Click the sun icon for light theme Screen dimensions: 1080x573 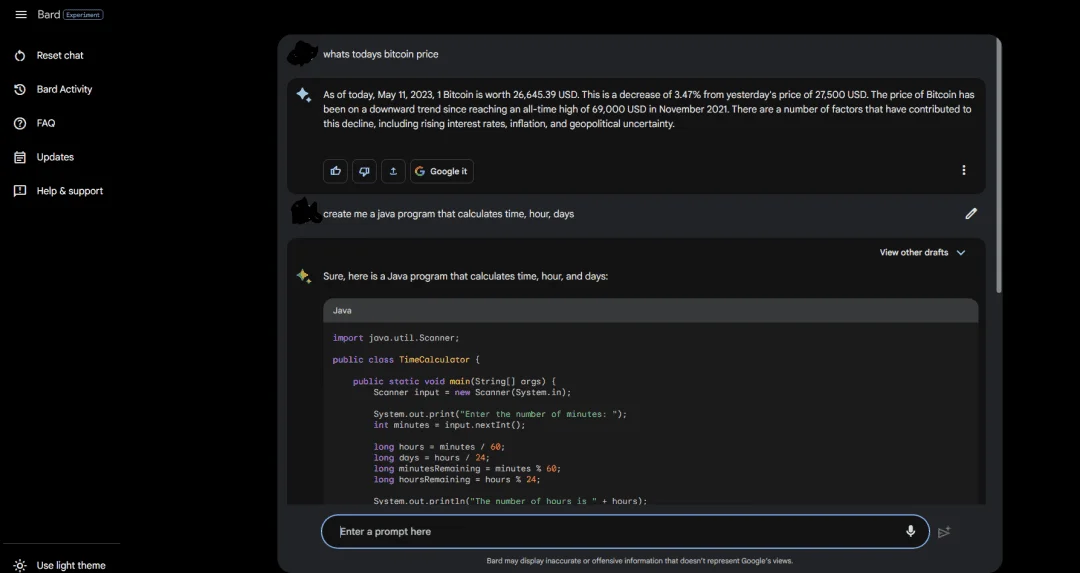point(20,565)
